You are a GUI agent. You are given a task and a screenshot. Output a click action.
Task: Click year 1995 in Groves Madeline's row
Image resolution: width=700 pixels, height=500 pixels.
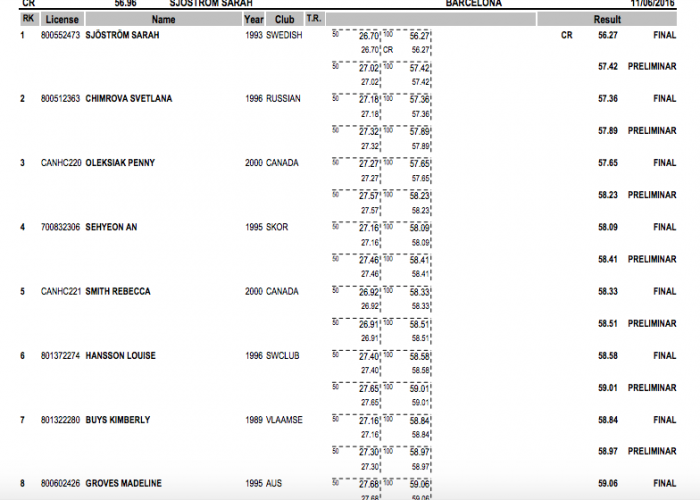click(x=254, y=483)
